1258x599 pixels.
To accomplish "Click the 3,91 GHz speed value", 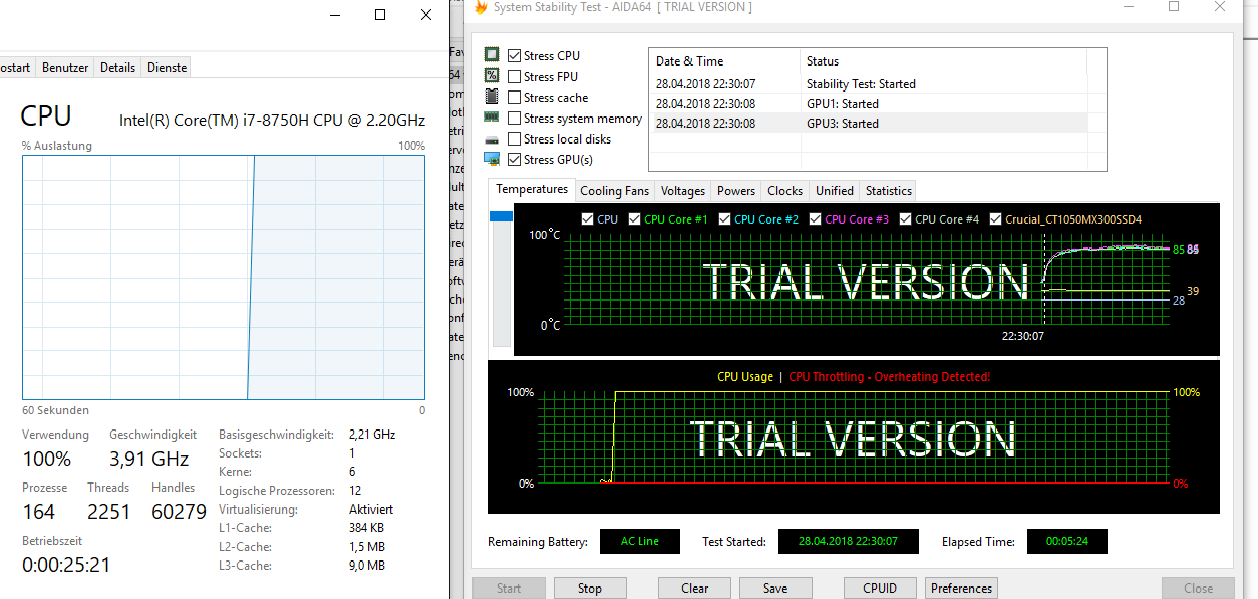I will 149,459.
